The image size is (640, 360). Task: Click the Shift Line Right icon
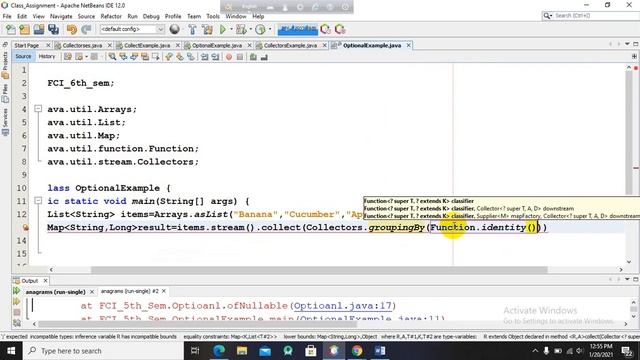coord(215,57)
